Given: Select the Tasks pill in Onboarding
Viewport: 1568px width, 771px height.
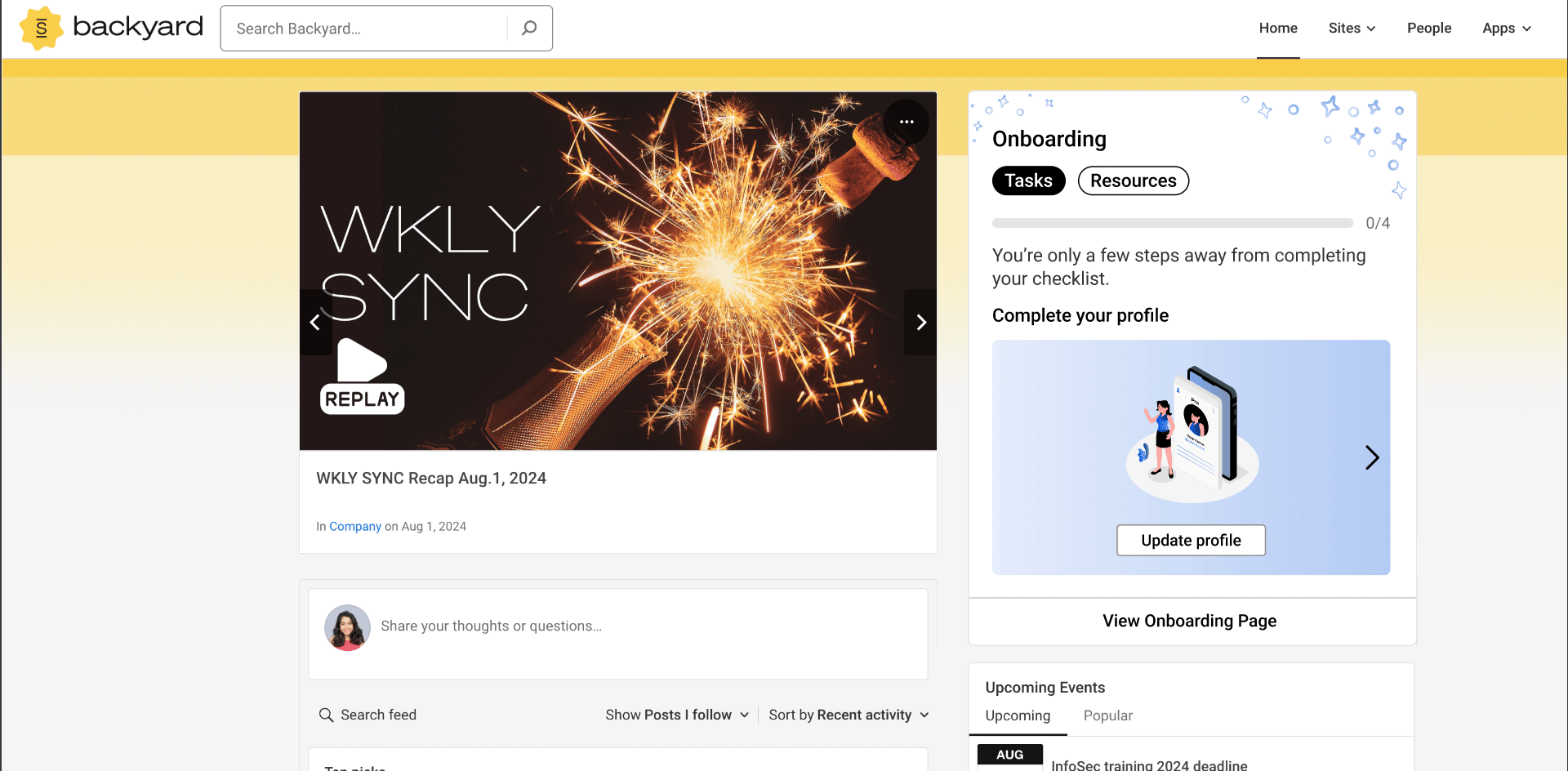Looking at the screenshot, I should pos(1028,180).
